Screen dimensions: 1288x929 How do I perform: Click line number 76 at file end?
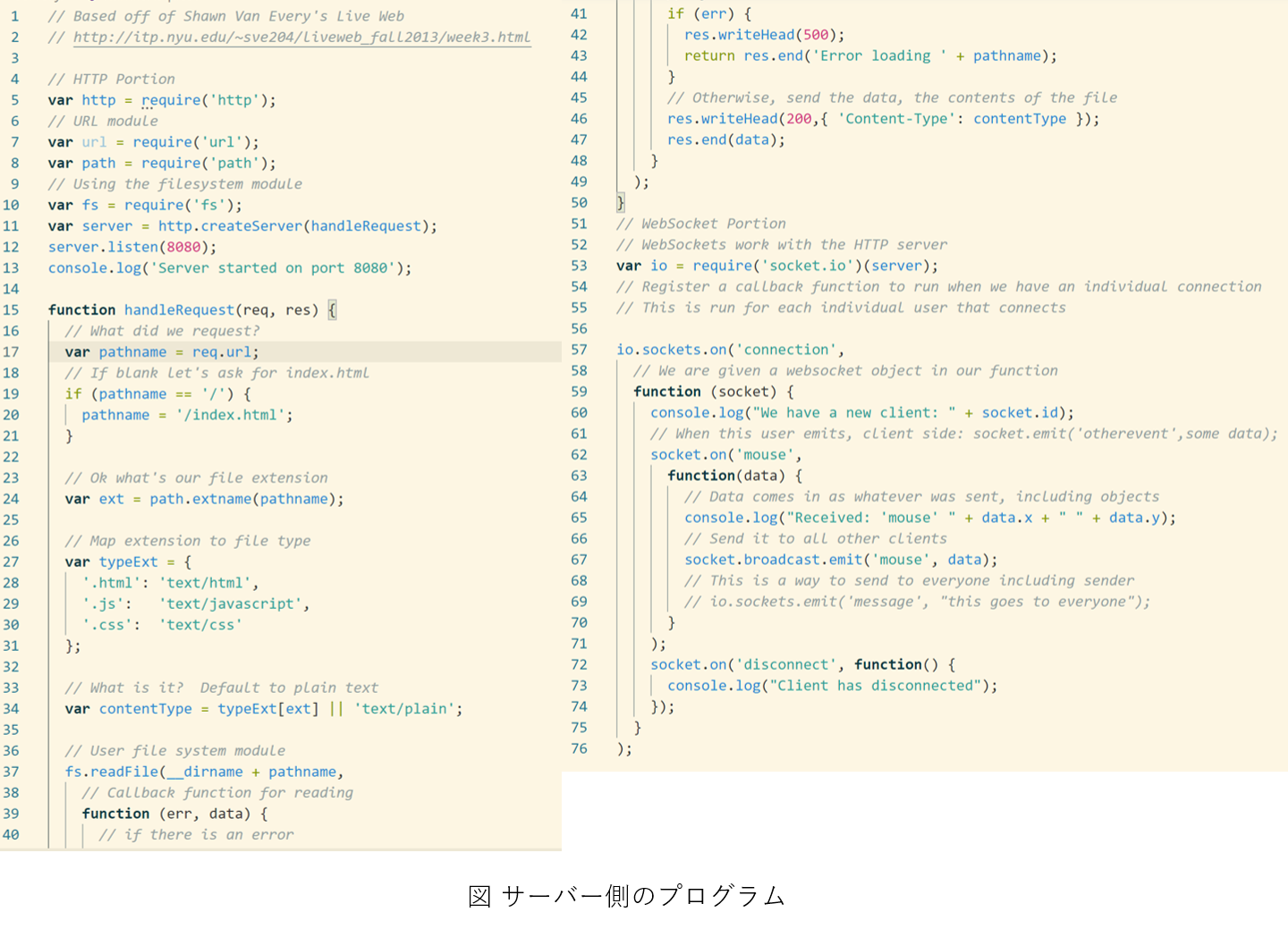tap(579, 748)
